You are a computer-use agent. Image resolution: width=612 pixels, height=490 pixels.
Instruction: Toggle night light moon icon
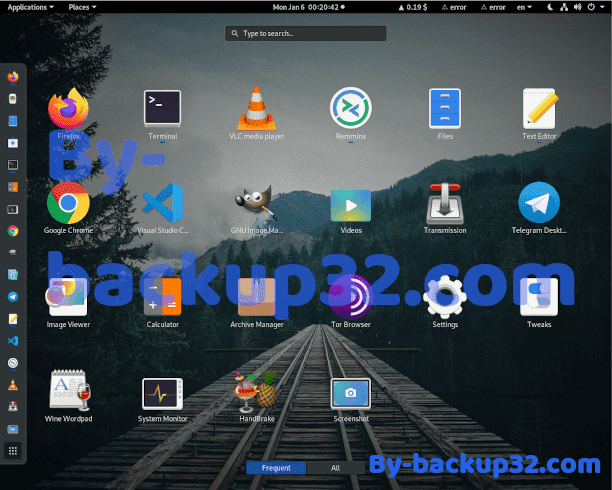coord(550,7)
